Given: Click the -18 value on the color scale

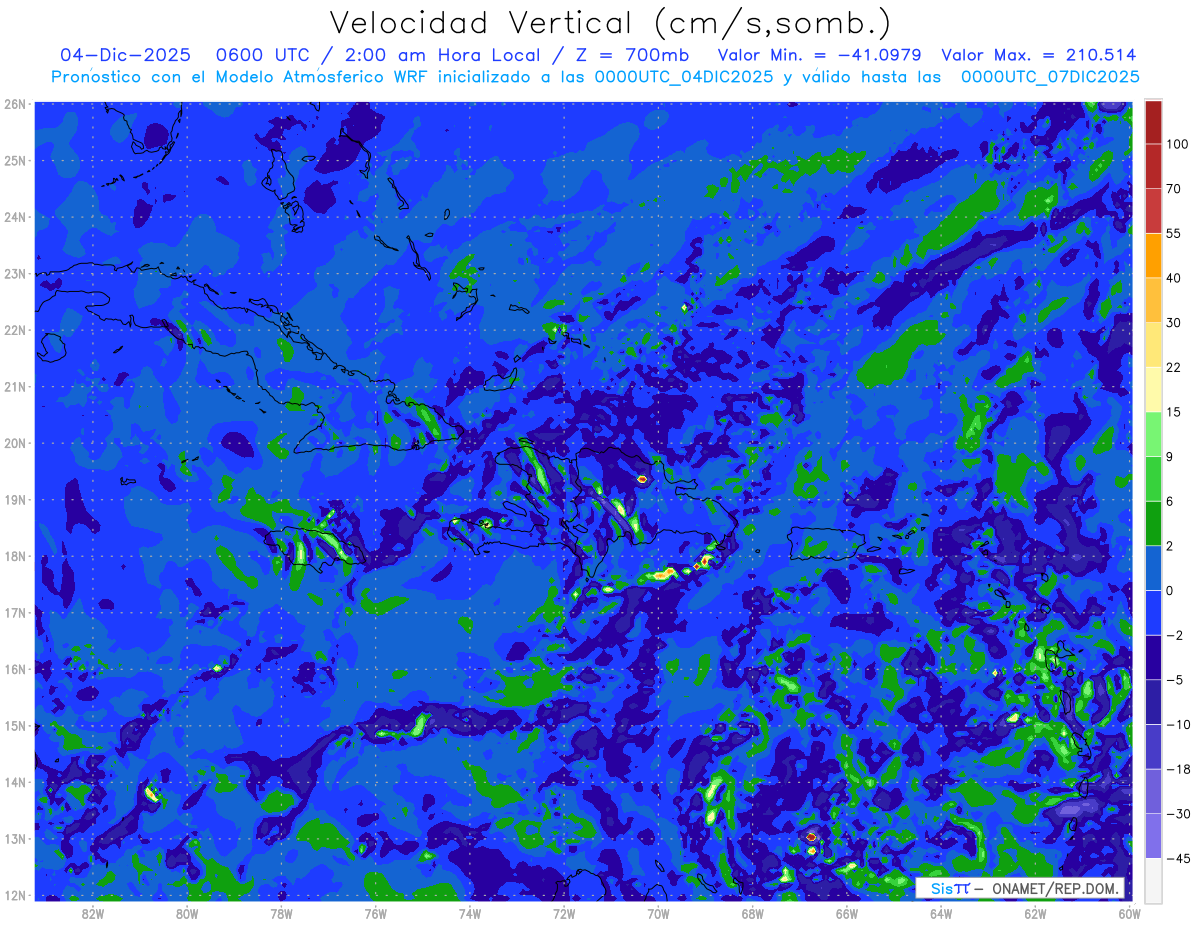Looking at the screenshot, I should [x=1178, y=770].
